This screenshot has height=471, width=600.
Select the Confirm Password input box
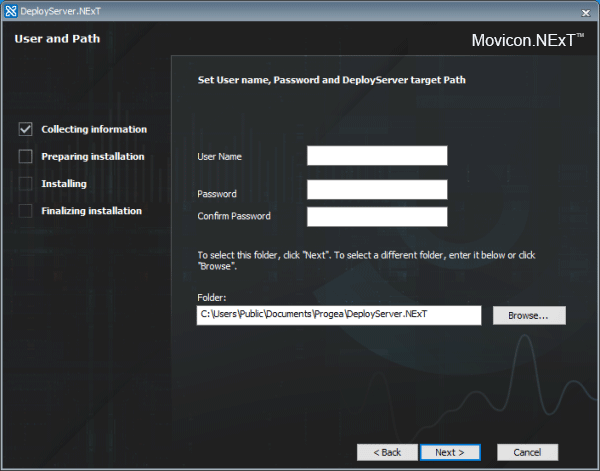(377, 217)
